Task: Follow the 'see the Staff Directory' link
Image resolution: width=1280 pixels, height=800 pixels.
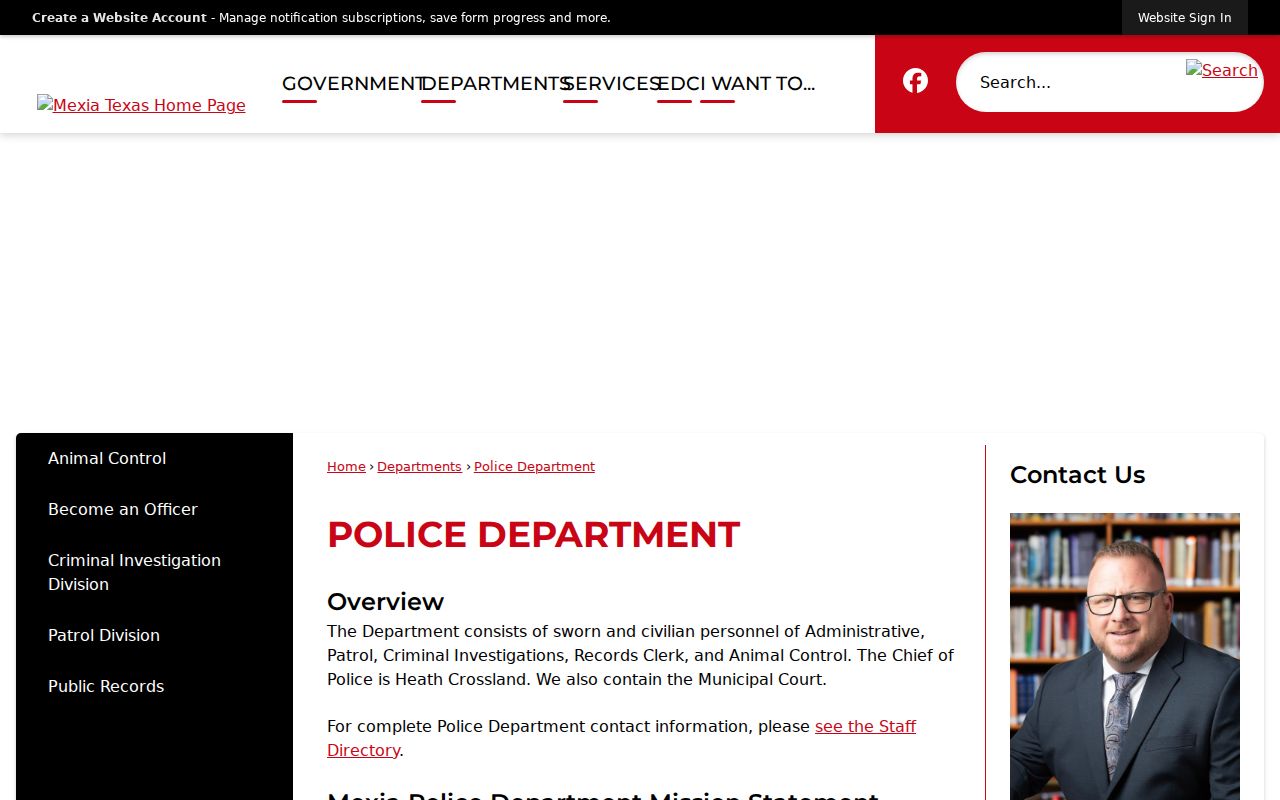Action: point(621,738)
